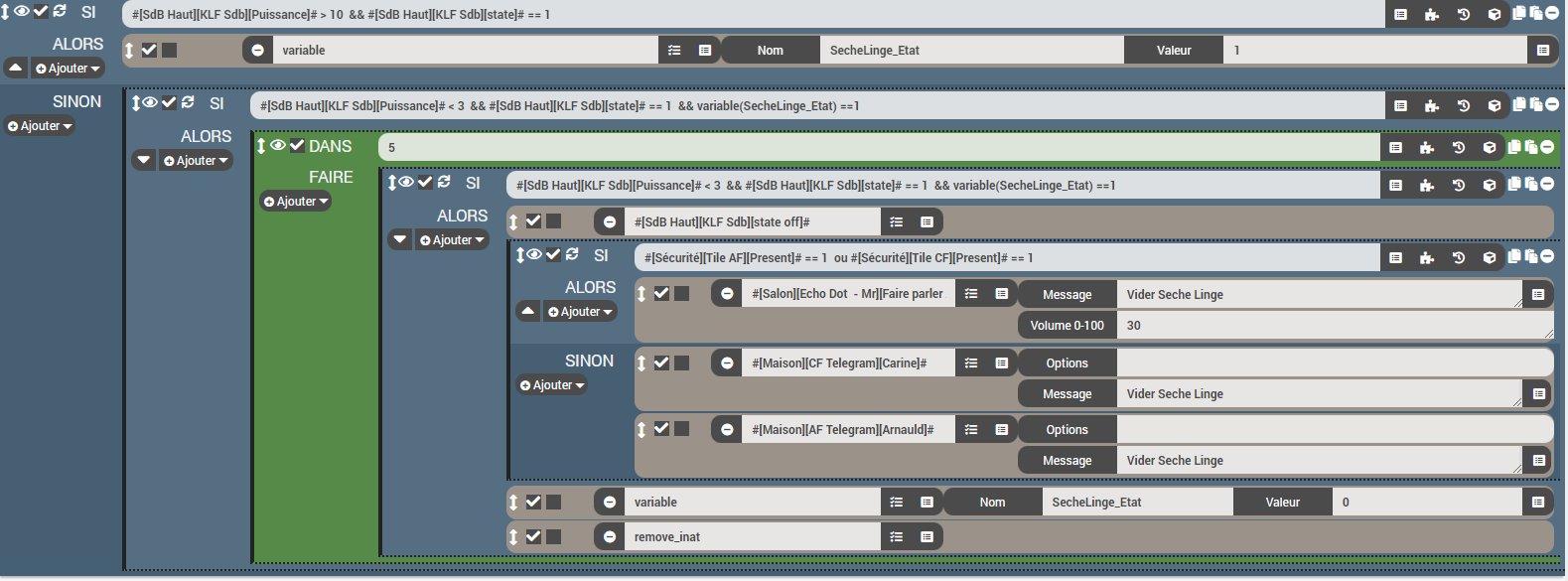
Task: Disable the remove_inat action checkbox
Action: [x=533, y=536]
